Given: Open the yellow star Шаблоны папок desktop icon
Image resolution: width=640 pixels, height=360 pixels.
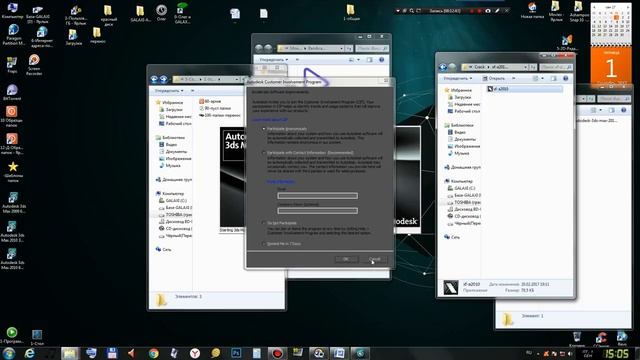Looking at the screenshot, I should click(13, 171).
